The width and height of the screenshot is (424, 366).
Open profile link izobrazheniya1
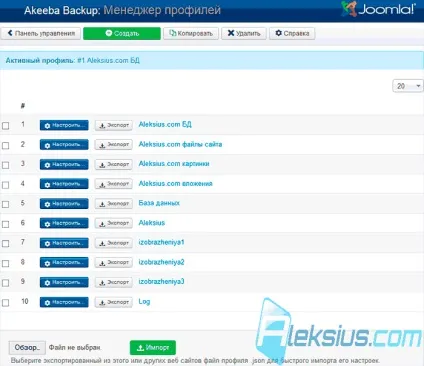coord(161,242)
